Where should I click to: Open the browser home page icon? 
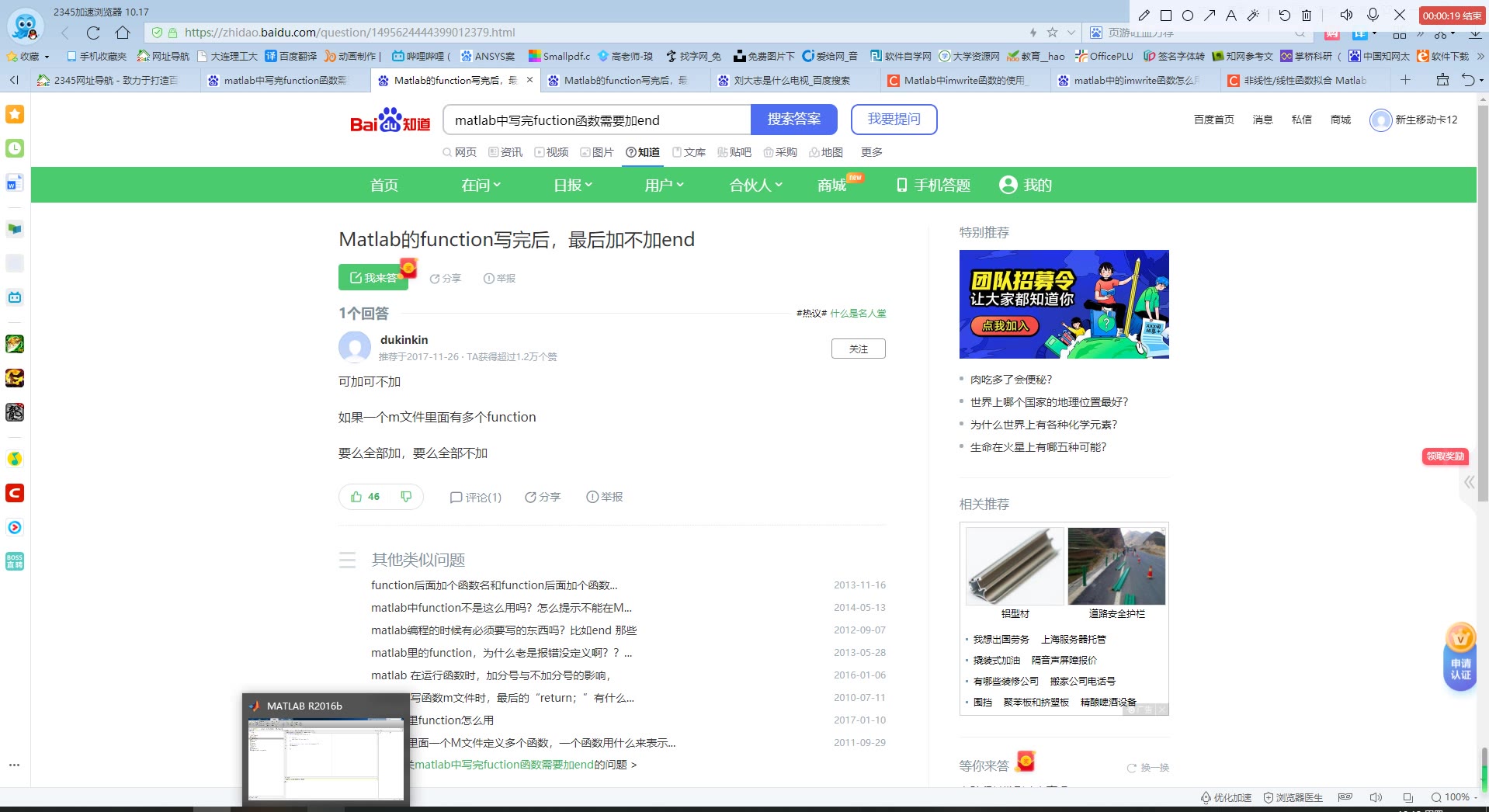123,33
